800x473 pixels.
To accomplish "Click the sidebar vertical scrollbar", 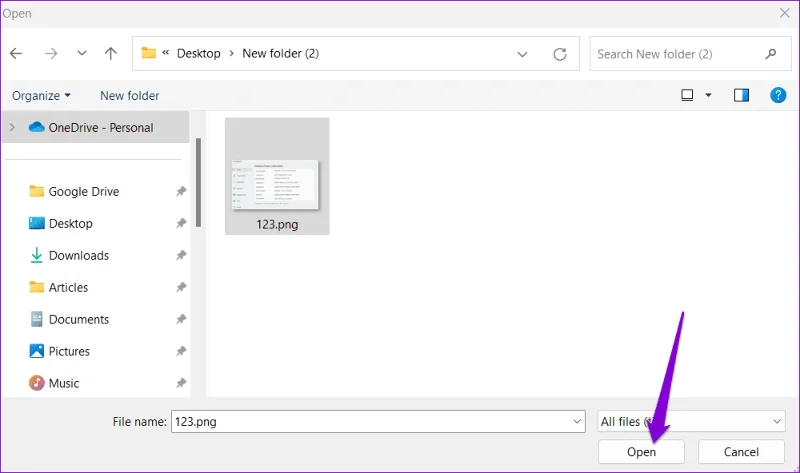I will (x=198, y=183).
